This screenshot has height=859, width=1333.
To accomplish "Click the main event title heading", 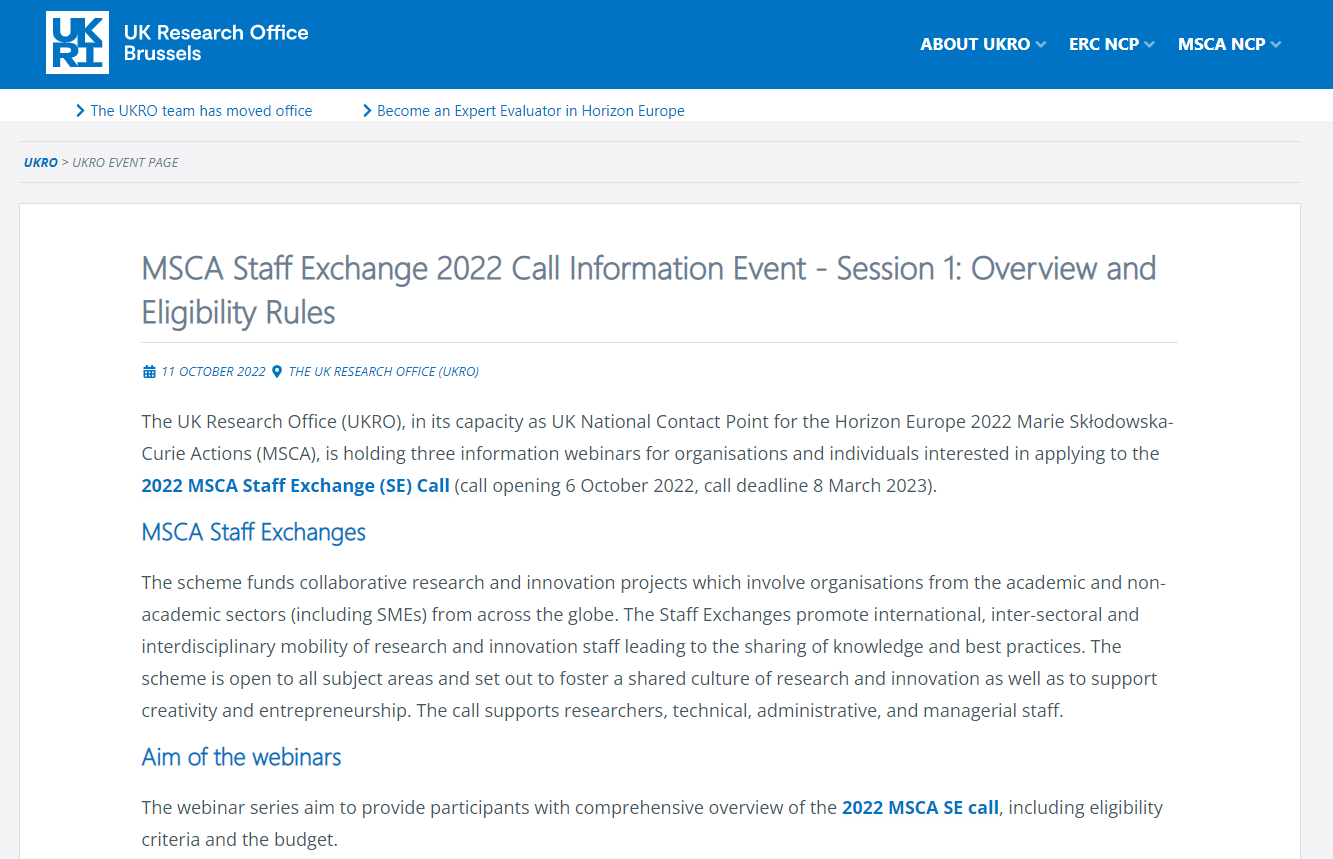I will tap(649, 290).
